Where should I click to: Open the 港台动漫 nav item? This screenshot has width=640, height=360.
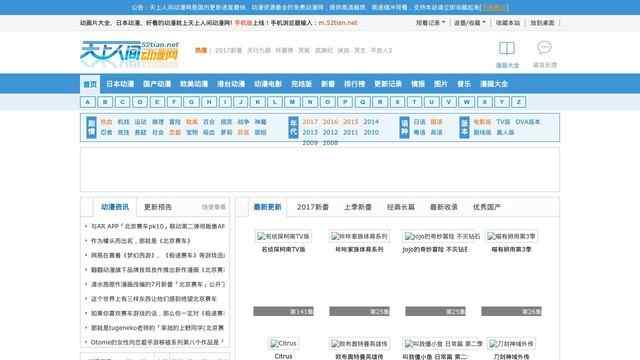pos(231,84)
